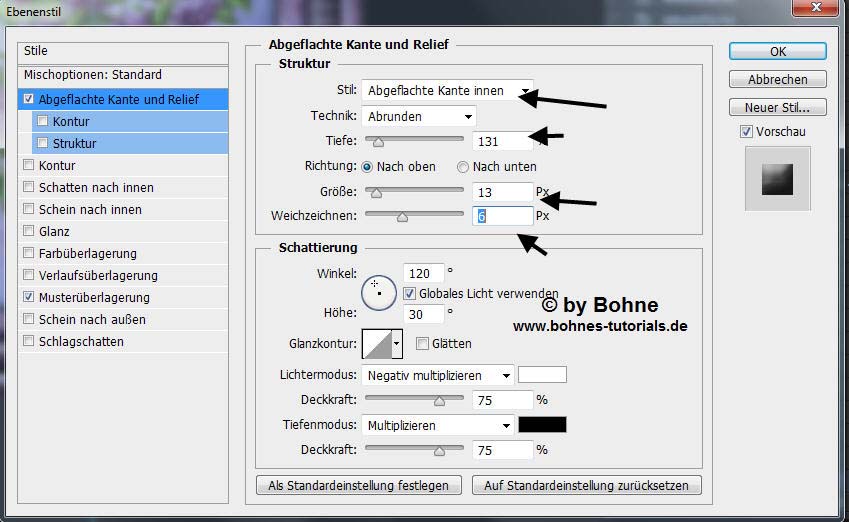The width and height of the screenshot is (849, 522).
Task: Select the Struktur sub-item in the styles list
Action: tap(75, 144)
